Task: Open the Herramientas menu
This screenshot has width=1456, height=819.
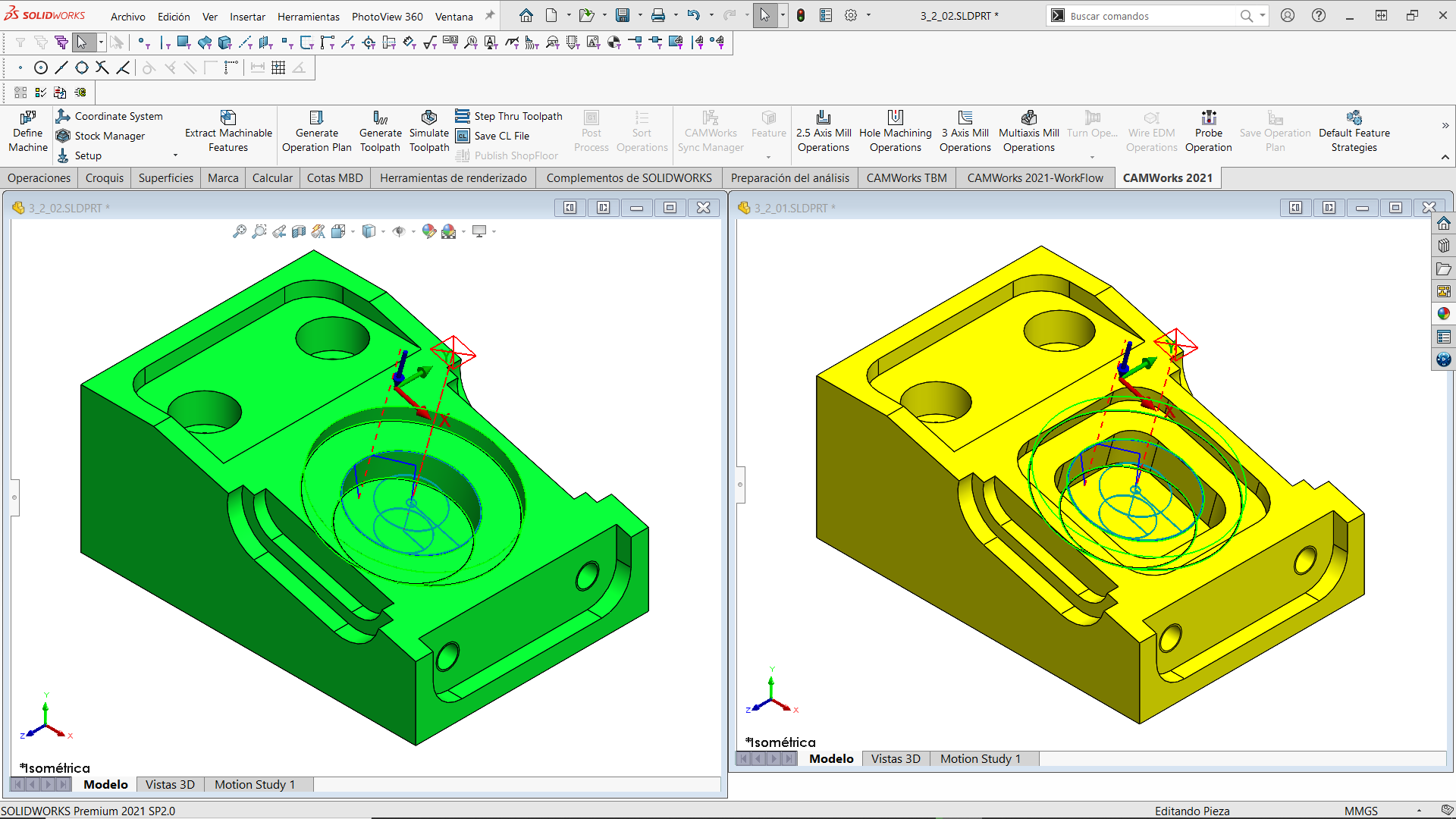Action: [x=308, y=16]
